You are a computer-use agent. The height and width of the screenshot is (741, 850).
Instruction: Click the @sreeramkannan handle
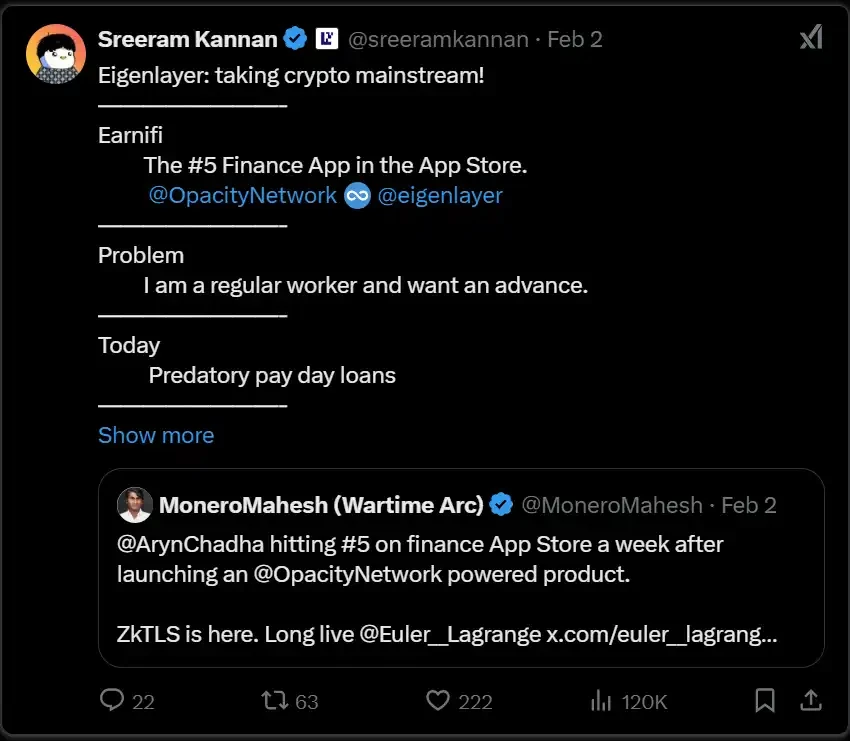440,39
